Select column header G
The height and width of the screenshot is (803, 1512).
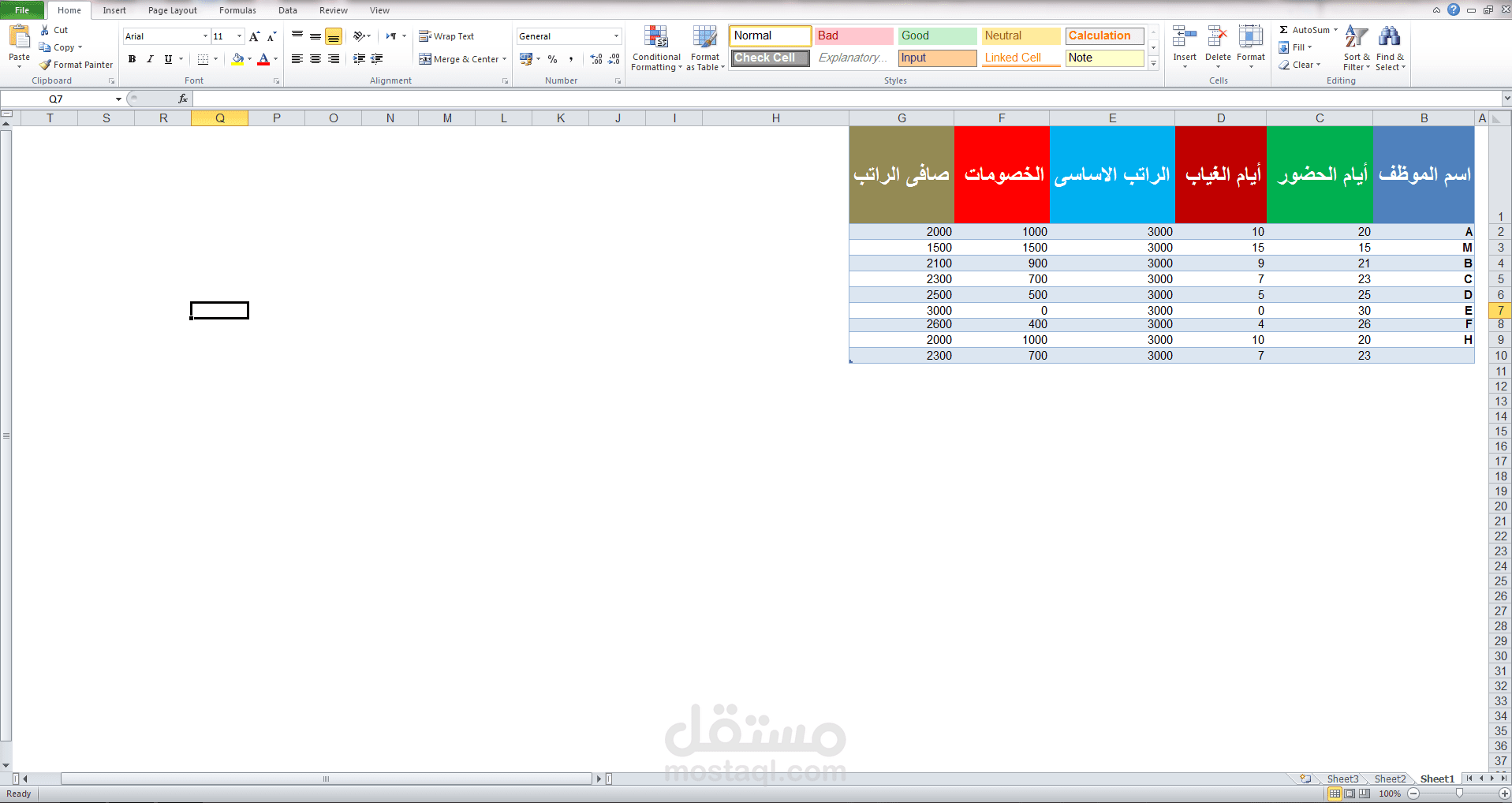pyautogui.click(x=902, y=118)
